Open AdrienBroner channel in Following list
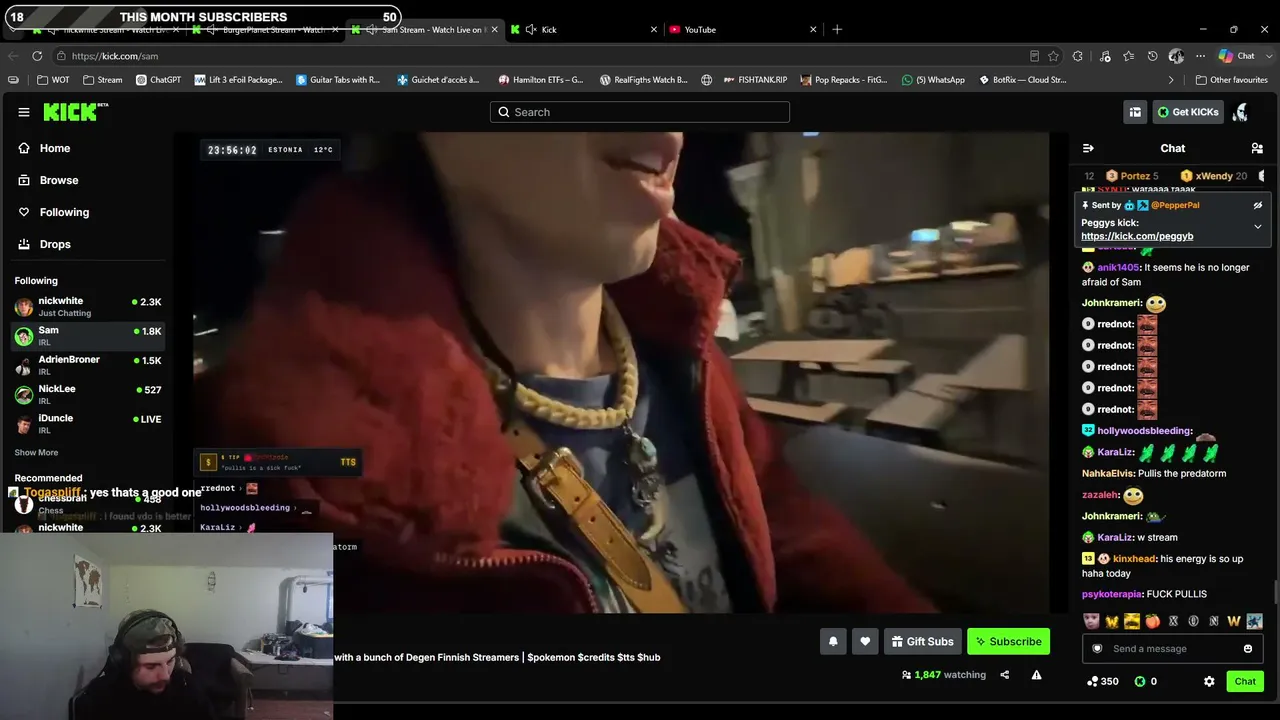Image resolution: width=1280 pixels, height=720 pixels. coord(88,365)
